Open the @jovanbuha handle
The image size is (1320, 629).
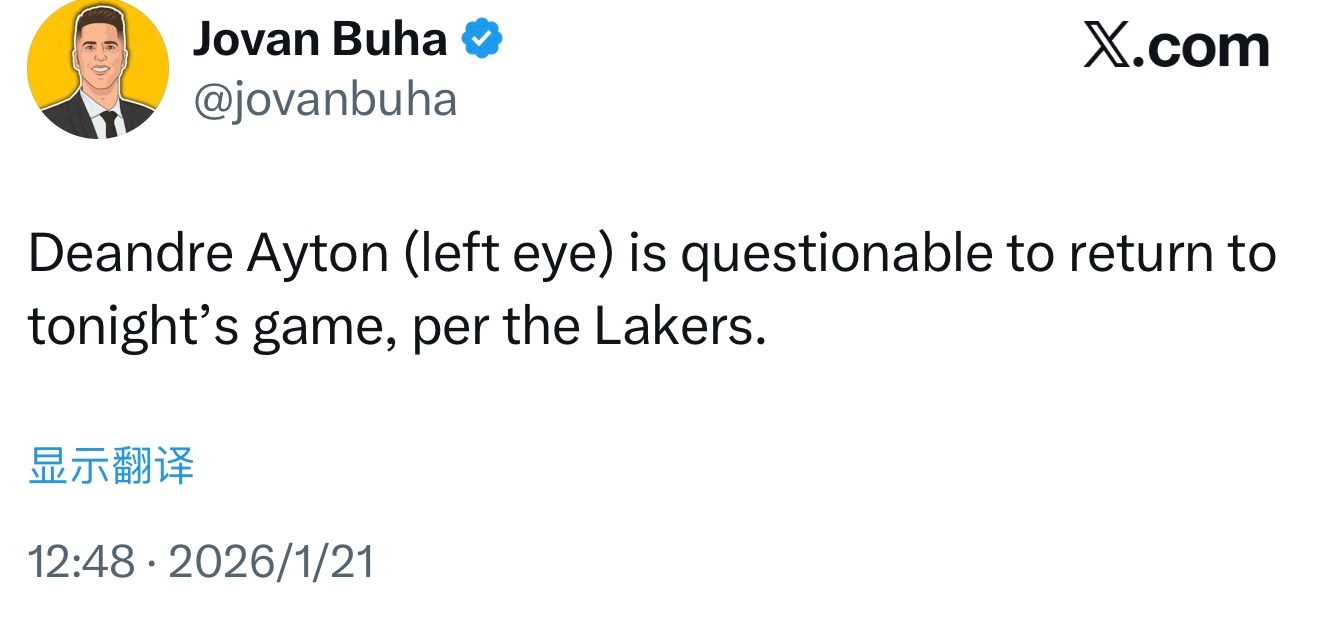(324, 100)
